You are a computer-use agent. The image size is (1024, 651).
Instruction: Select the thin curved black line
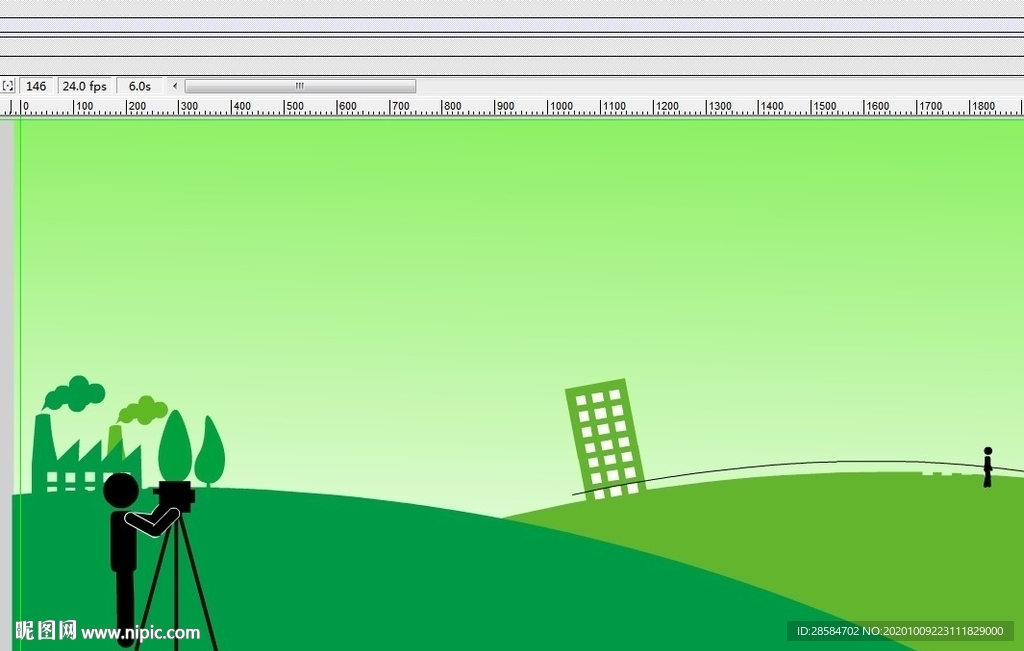pyautogui.click(x=798, y=468)
